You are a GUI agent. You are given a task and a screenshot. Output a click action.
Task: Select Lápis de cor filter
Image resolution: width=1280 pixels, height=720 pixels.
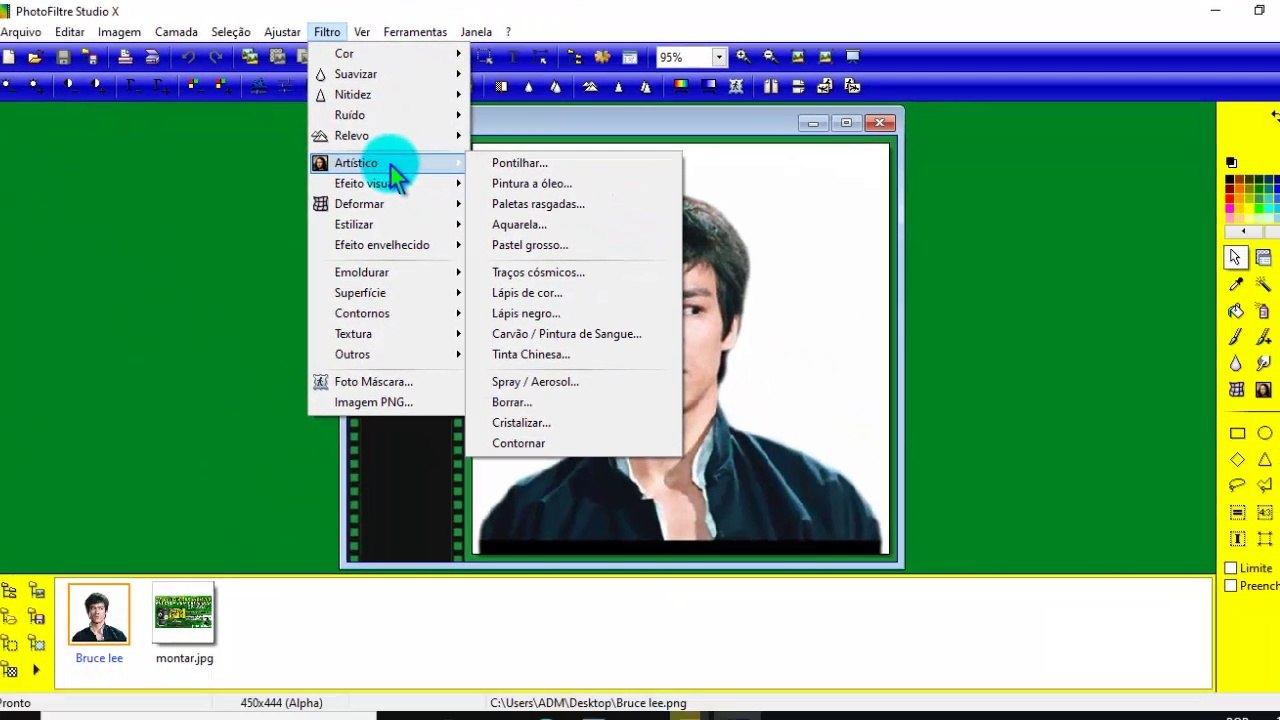click(574, 293)
